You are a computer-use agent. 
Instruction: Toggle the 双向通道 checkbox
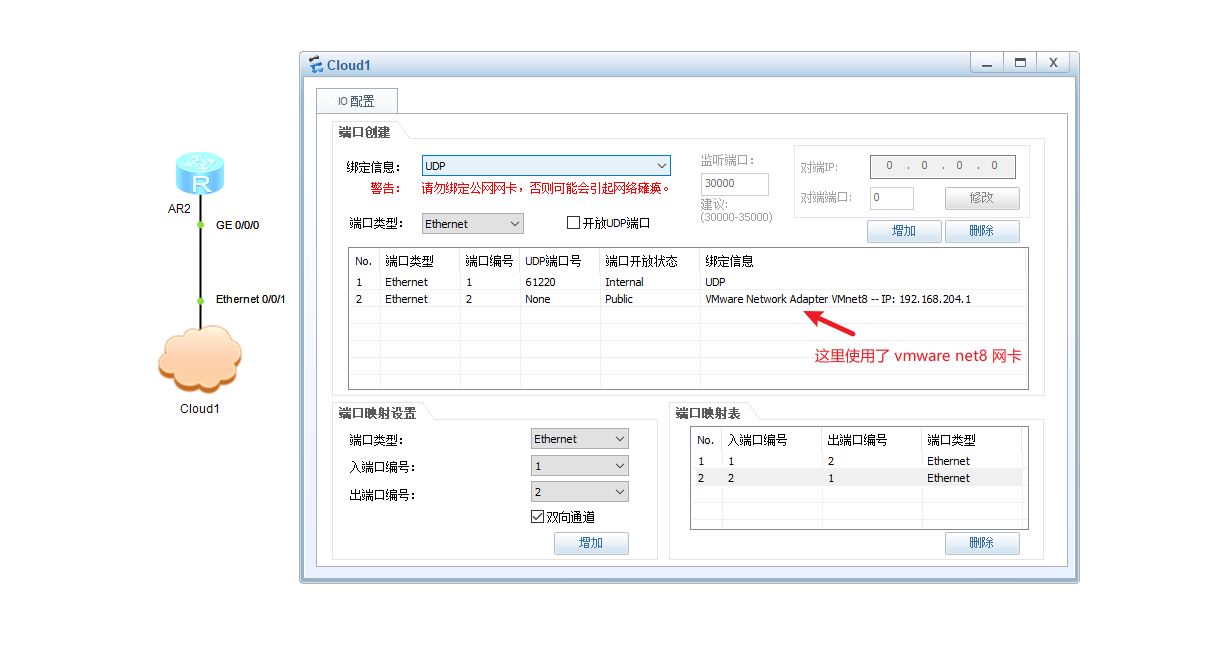pyautogui.click(x=538, y=517)
